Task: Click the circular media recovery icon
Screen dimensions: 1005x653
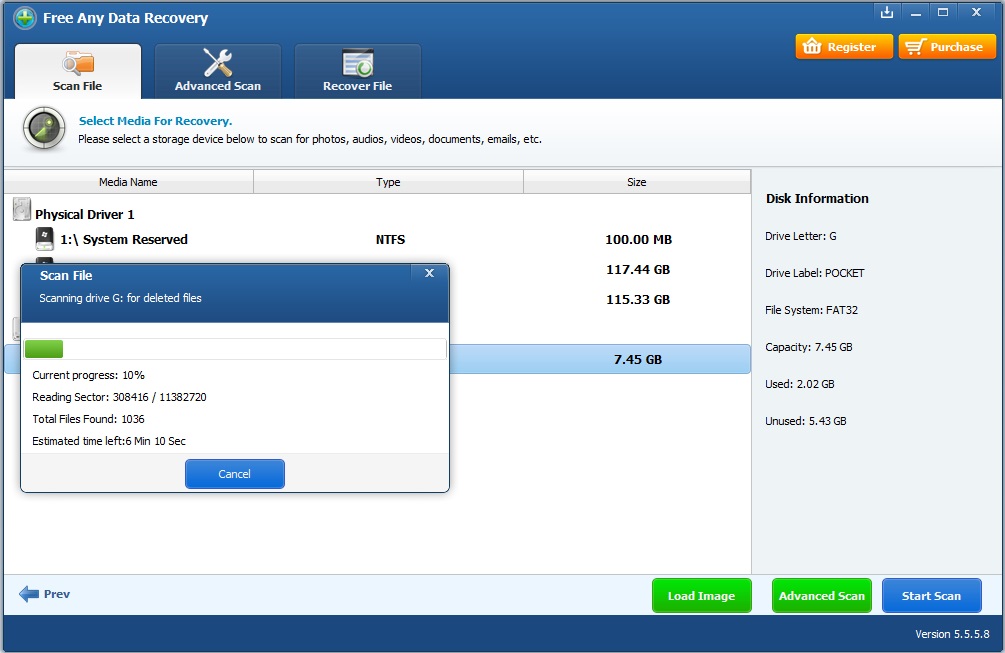Action: pos(43,128)
